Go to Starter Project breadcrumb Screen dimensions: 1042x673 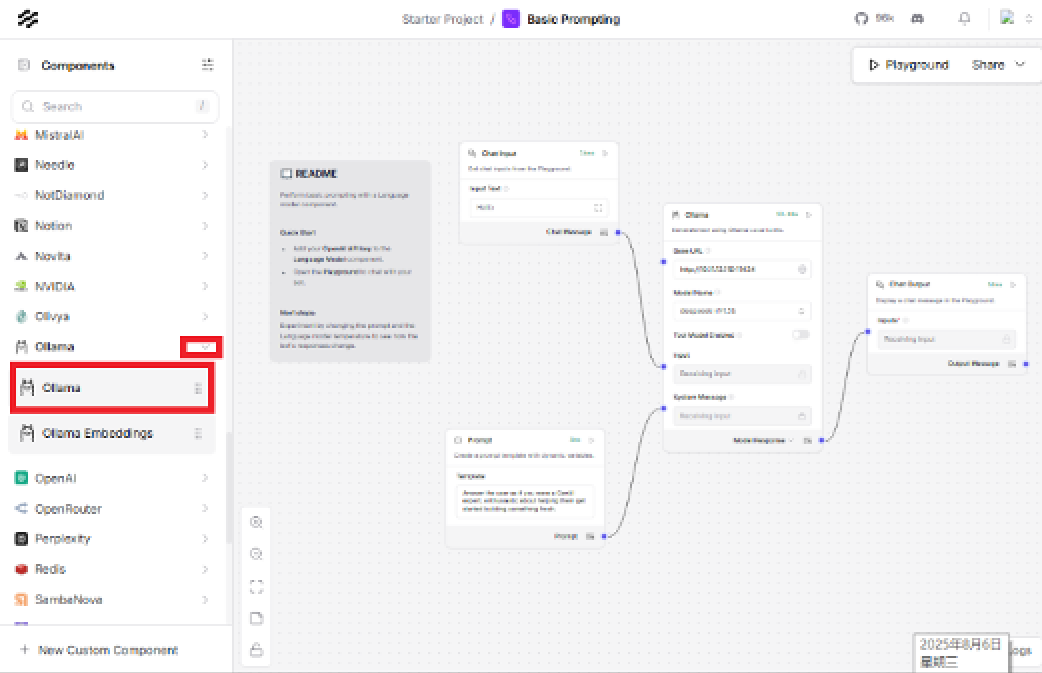442,19
